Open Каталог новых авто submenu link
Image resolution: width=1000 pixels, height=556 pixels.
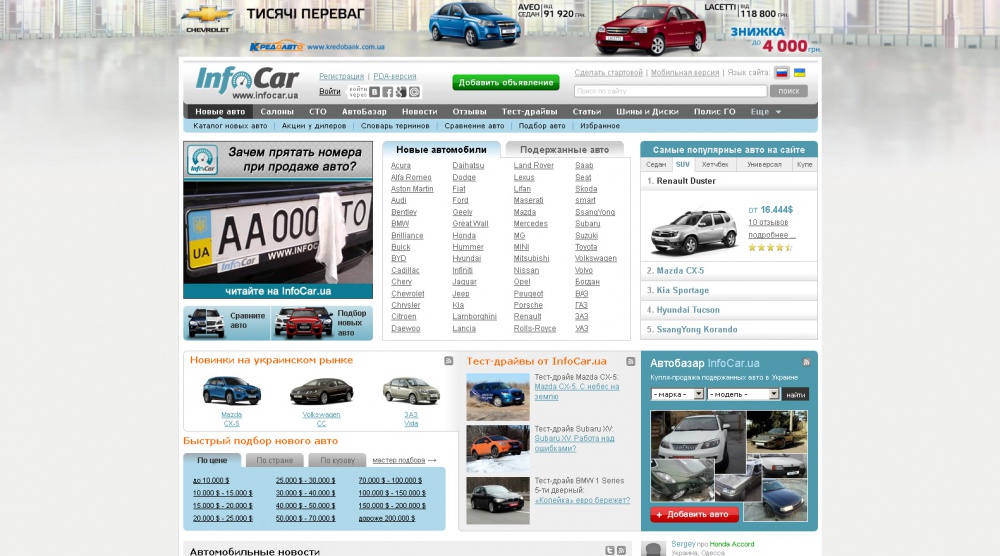coord(230,126)
